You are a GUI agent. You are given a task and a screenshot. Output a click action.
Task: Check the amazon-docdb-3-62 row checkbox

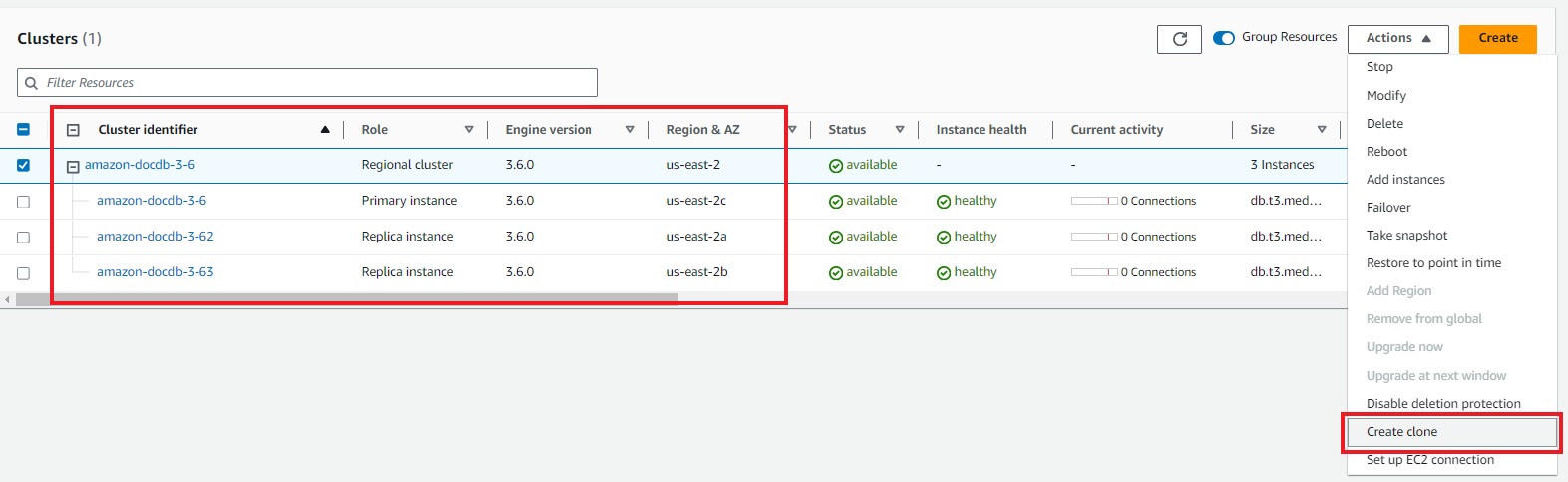[x=24, y=238]
